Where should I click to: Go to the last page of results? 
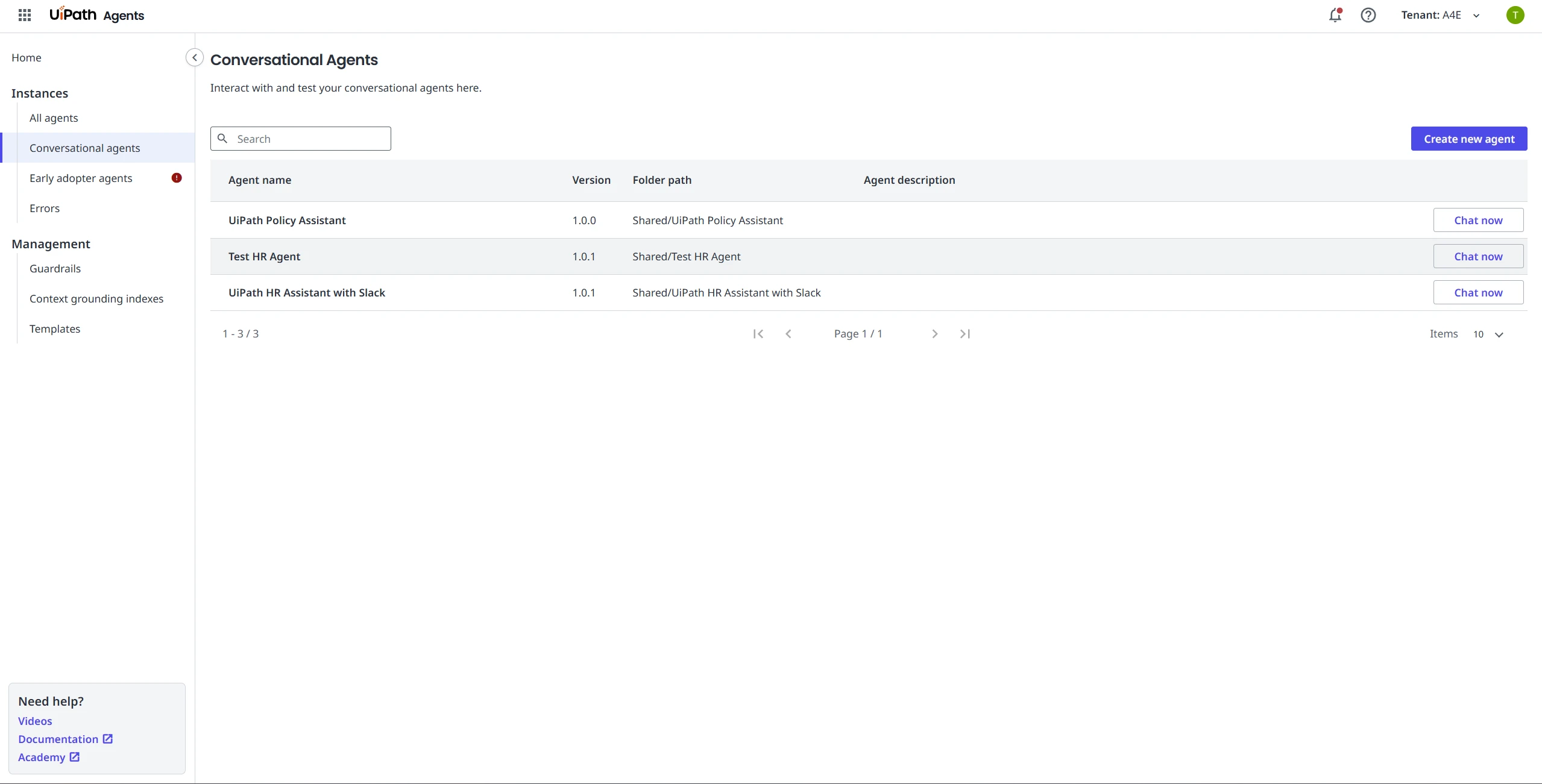point(965,334)
